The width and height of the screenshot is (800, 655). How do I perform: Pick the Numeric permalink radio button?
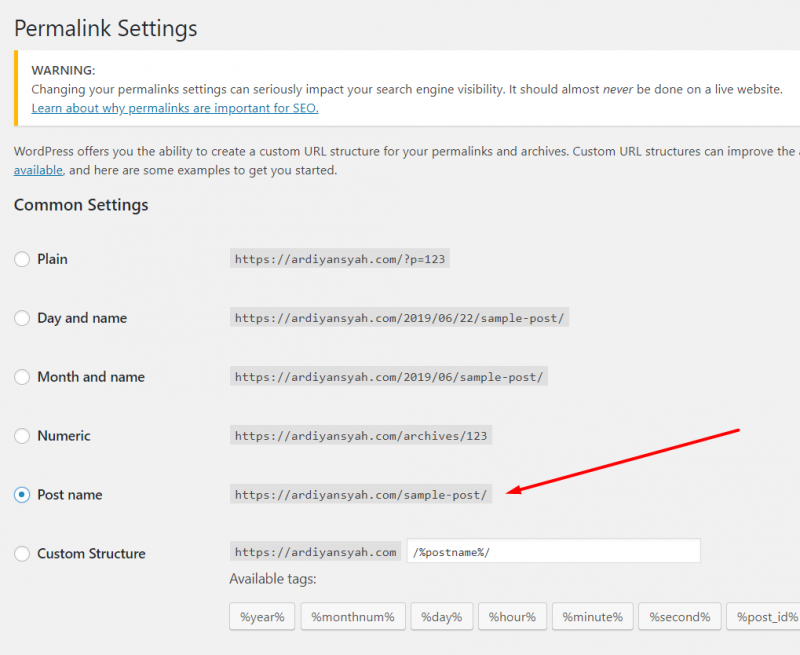coord(22,436)
